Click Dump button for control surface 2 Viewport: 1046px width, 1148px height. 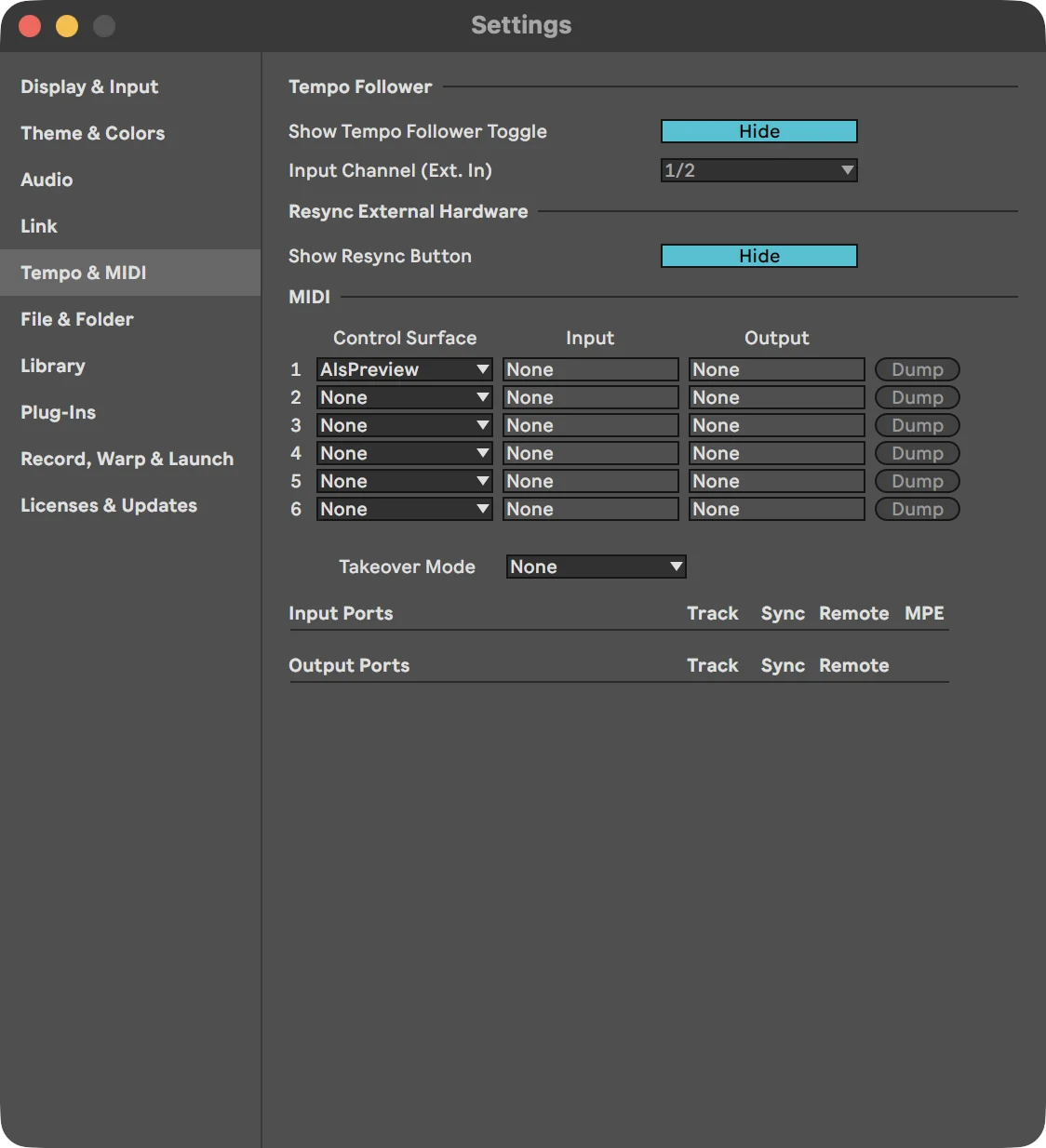[918, 397]
